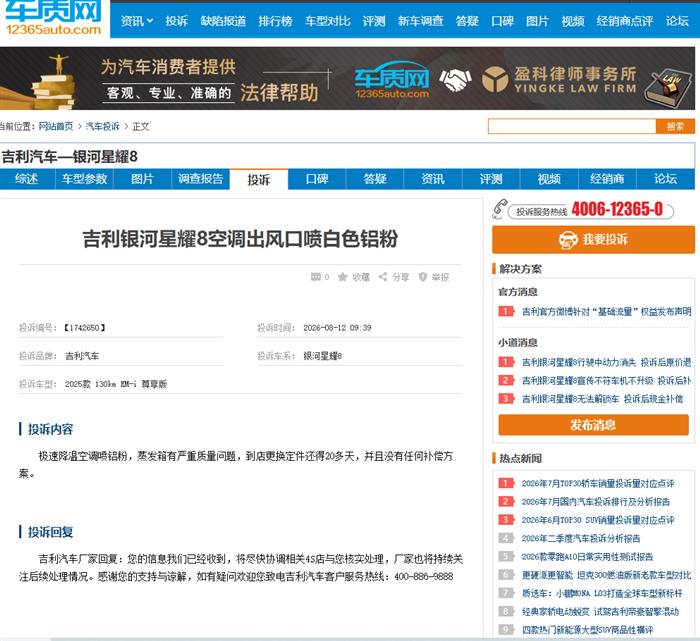
Task: Open 论坛 in top navigation bar
Action: coord(677,21)
